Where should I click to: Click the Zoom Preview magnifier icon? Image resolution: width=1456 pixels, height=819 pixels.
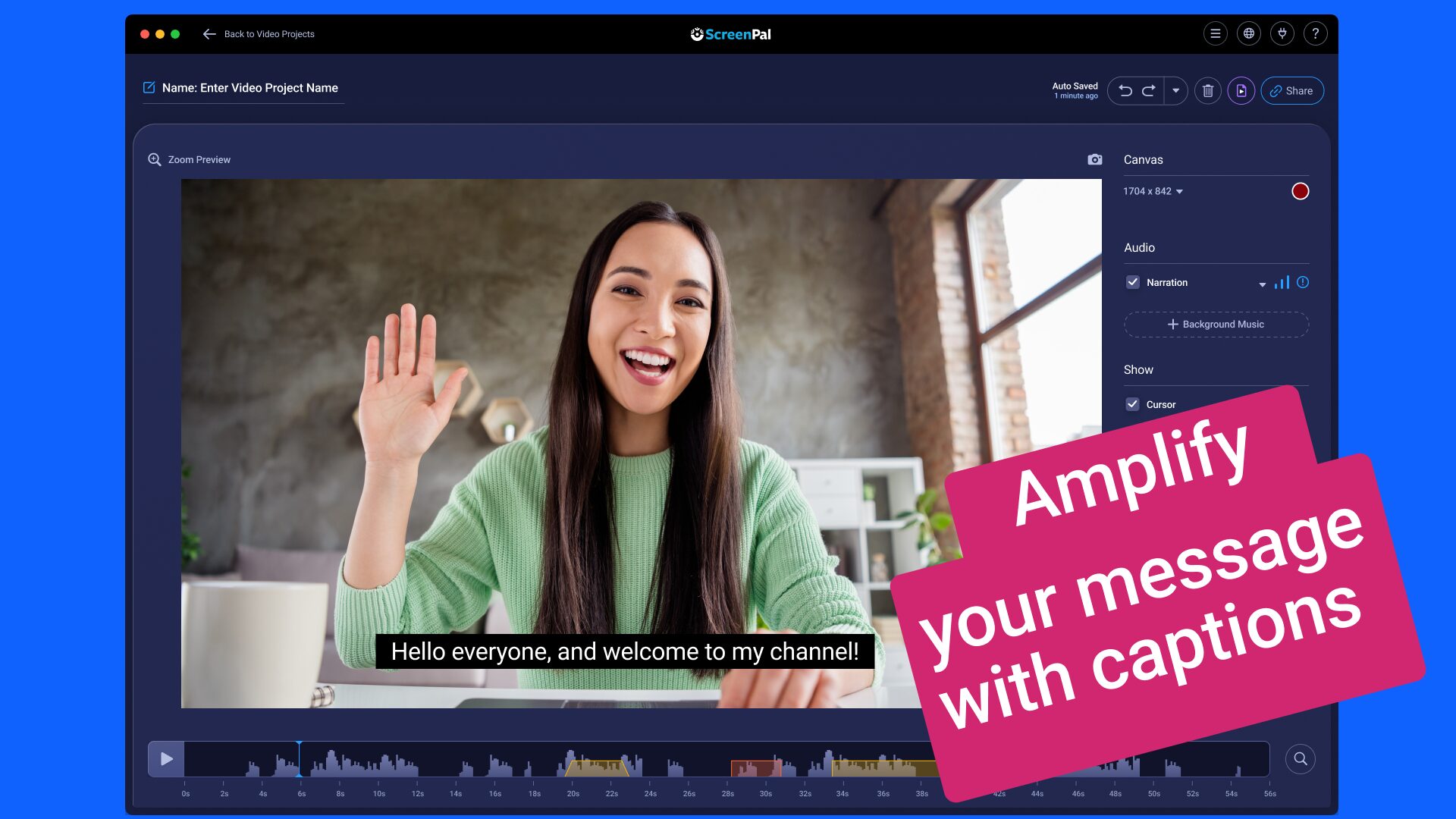click(x=155, y=159)
